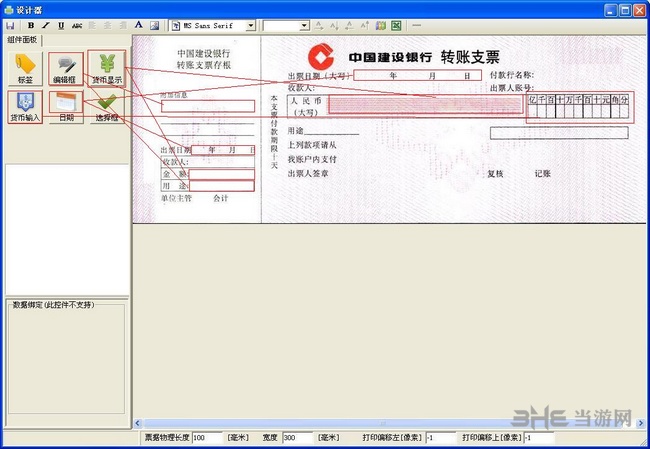
Task: Select the 亿千百十万 amount digits grid
Action: point(580,107)
